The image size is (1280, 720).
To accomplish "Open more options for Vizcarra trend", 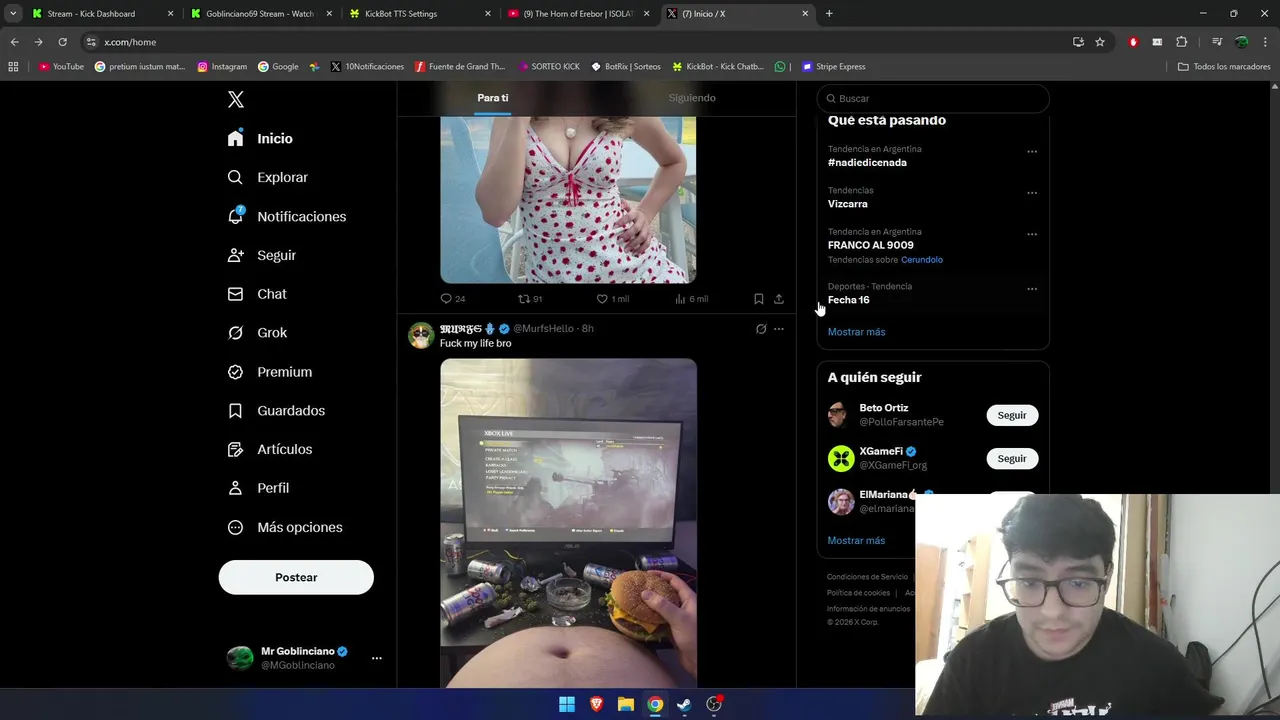I will click(x=1032, y=193).
